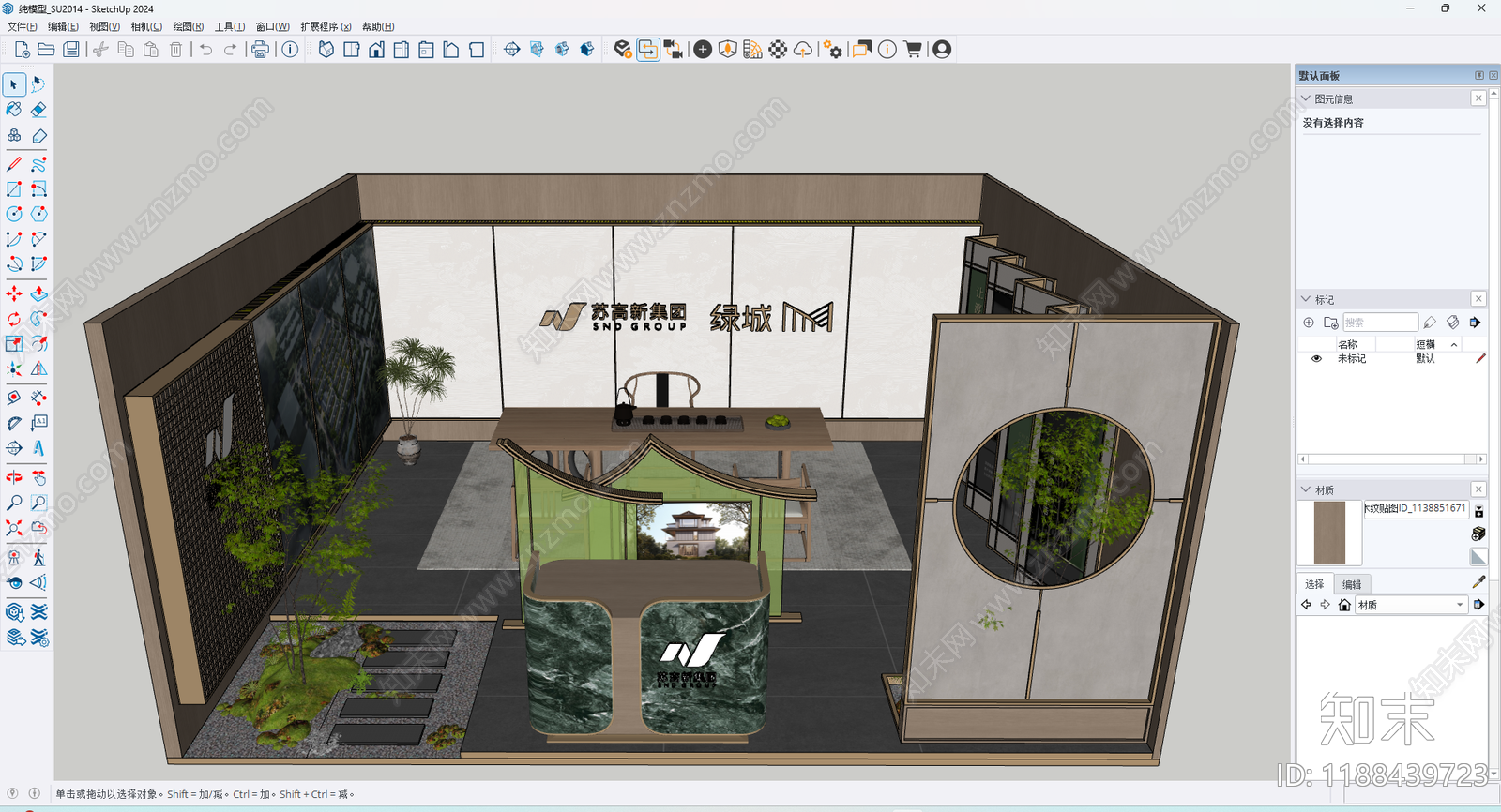Open the 材质 library dropdown
The width and height of the screenshot is (1501, 812).
click(1410, 605)
